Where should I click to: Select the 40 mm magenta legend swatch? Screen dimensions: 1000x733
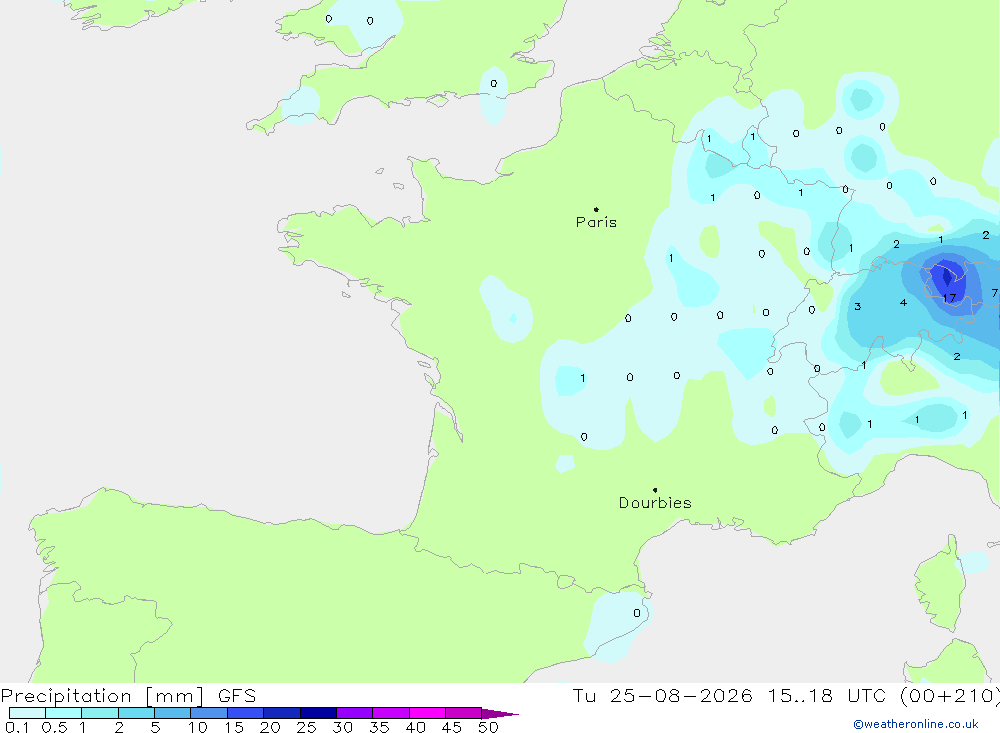click(x=427, y=713)
